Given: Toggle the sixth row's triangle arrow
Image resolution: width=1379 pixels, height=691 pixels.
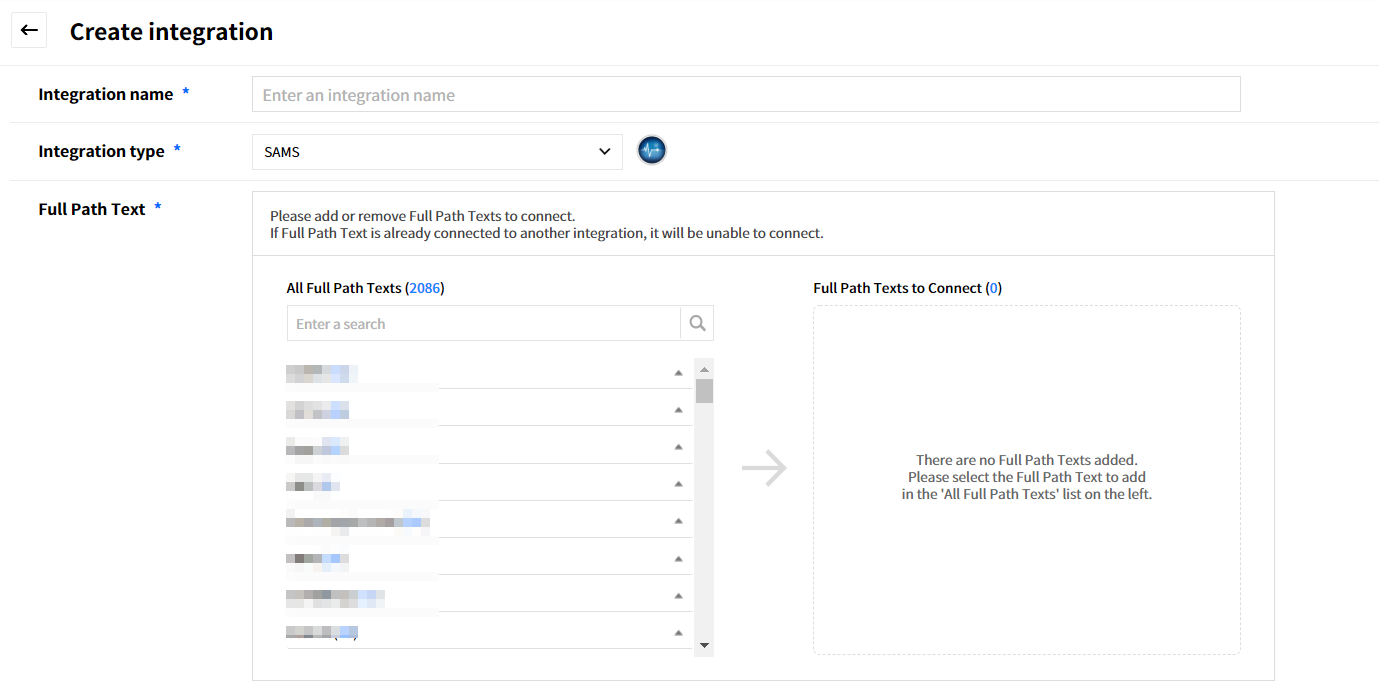Looking at the screenshot, I should 678,559.
